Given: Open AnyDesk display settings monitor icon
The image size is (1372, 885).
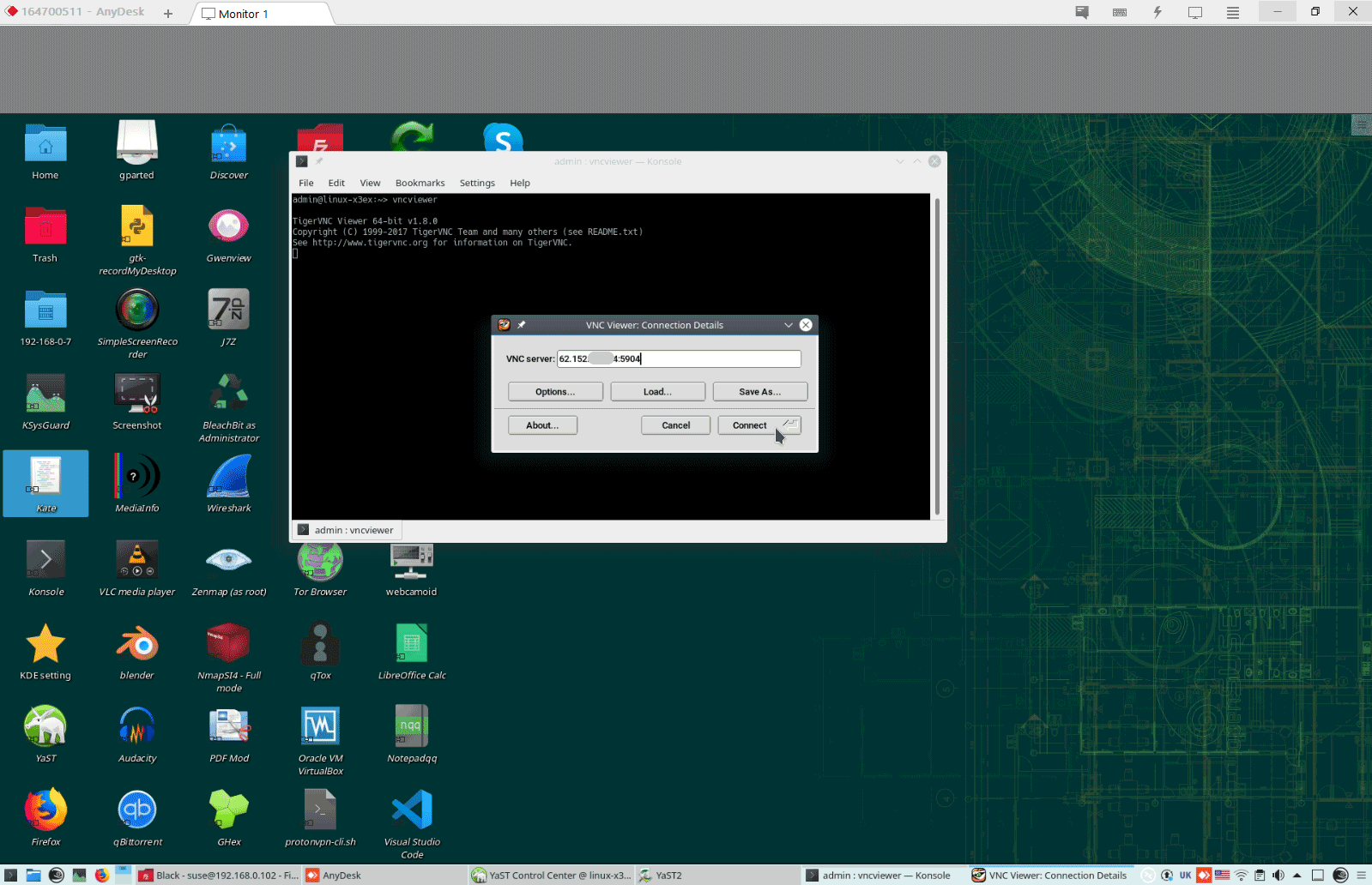Looking at the screenshot, I should [x=1195, y=13].
